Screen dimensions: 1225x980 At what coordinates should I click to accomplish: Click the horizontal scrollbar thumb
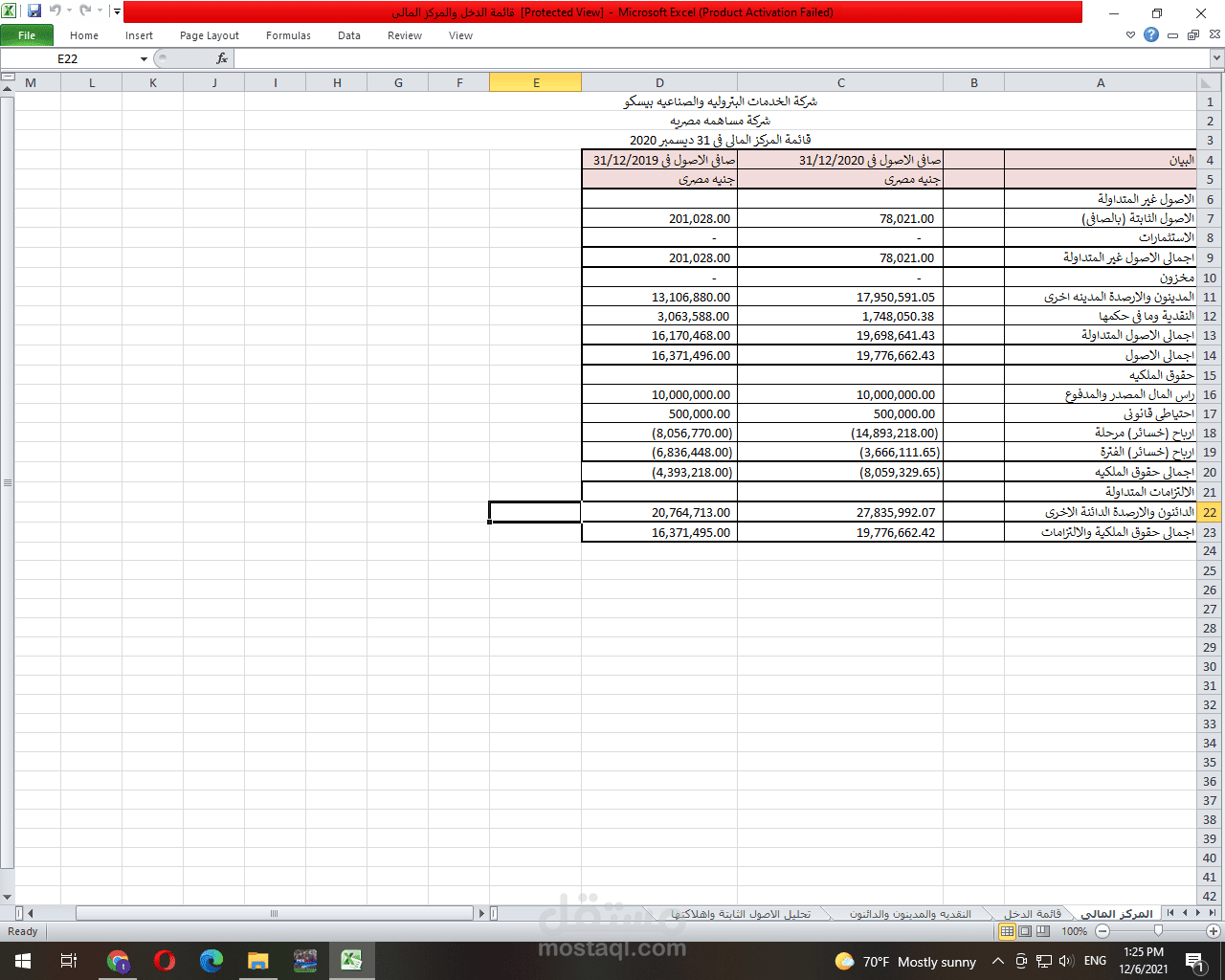coord(273,914)
